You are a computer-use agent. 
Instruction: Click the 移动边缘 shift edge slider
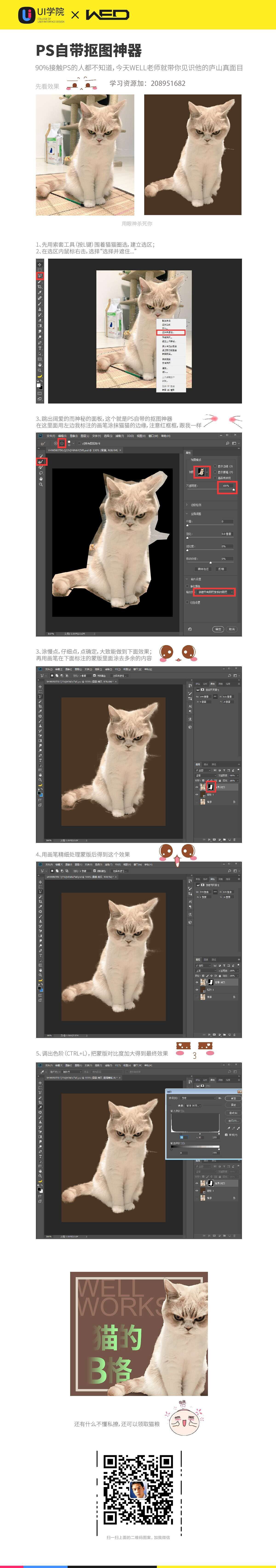click(210, 562)
